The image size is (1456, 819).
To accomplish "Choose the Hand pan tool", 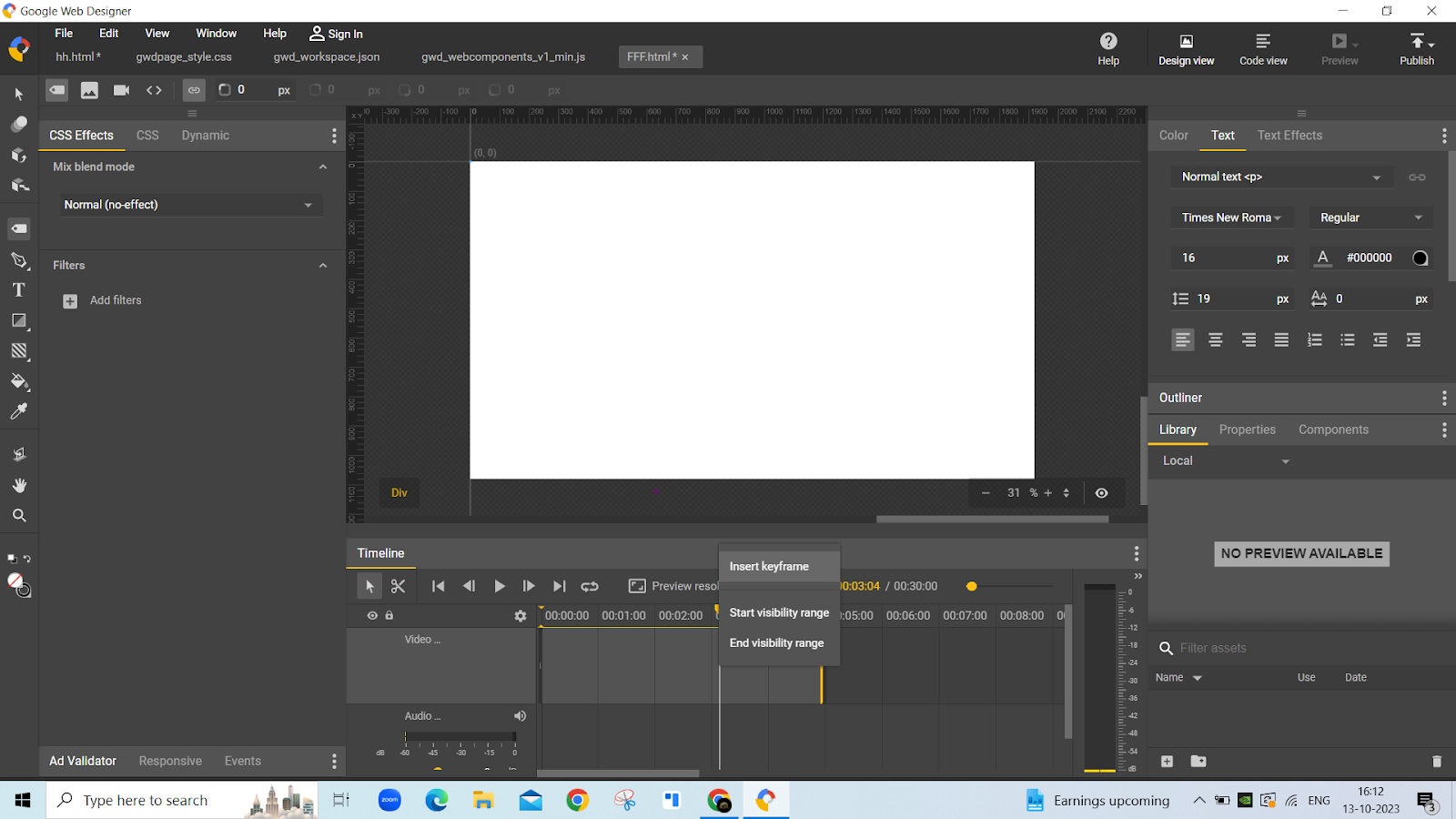I will click(x=18, y=485).
